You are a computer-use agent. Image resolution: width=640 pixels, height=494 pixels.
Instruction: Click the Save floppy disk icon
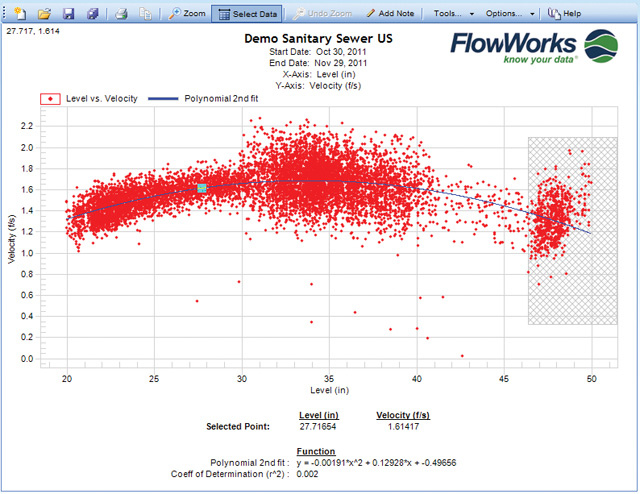point(69,14)
